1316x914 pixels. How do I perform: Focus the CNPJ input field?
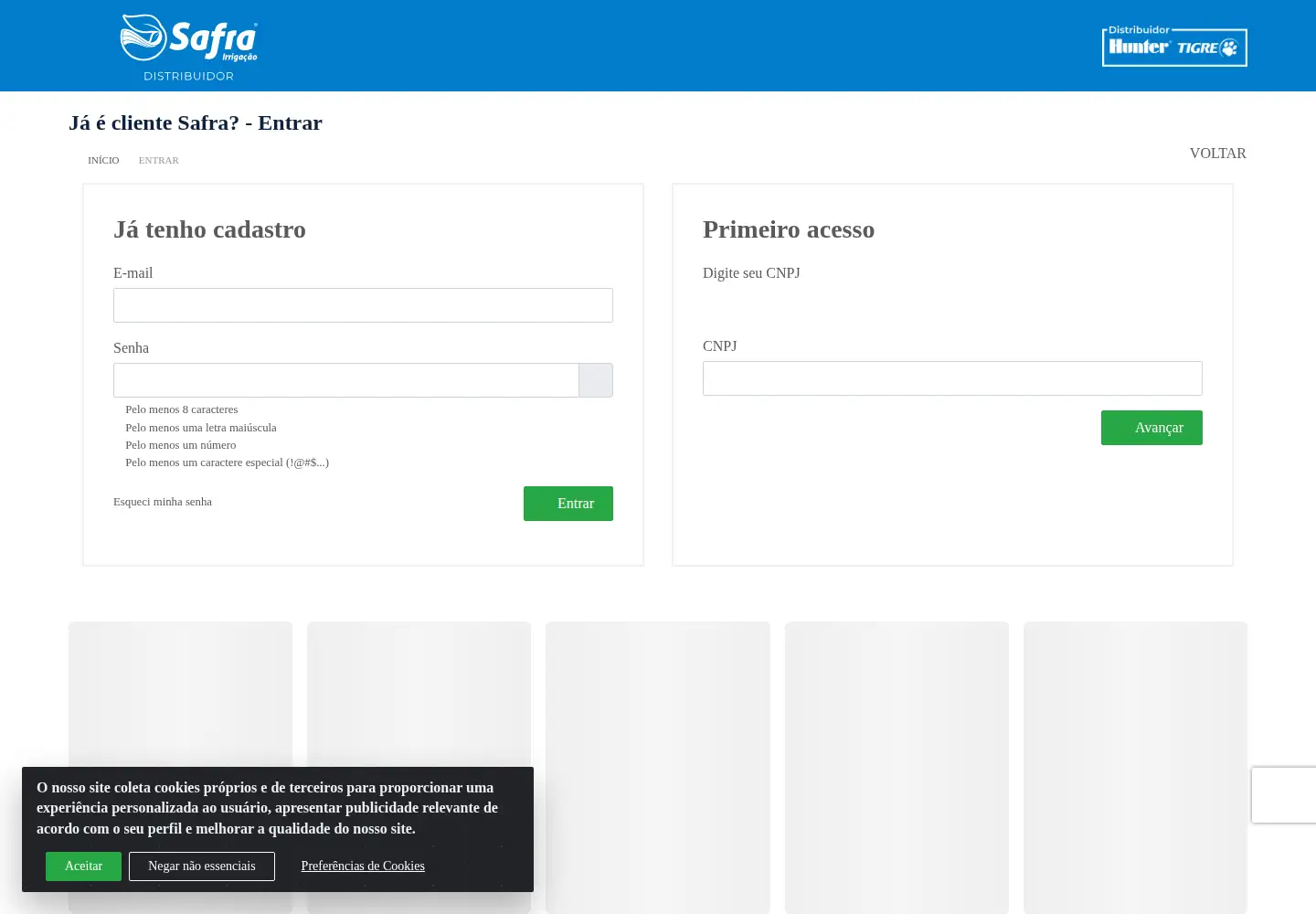(x=952, y=378)
